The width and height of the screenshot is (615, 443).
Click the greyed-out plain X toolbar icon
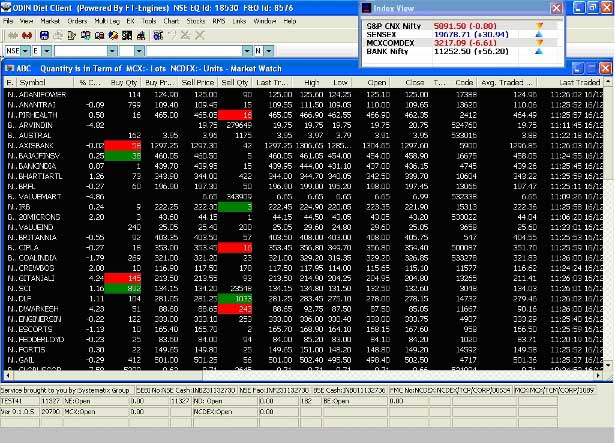tap(200, 36)
